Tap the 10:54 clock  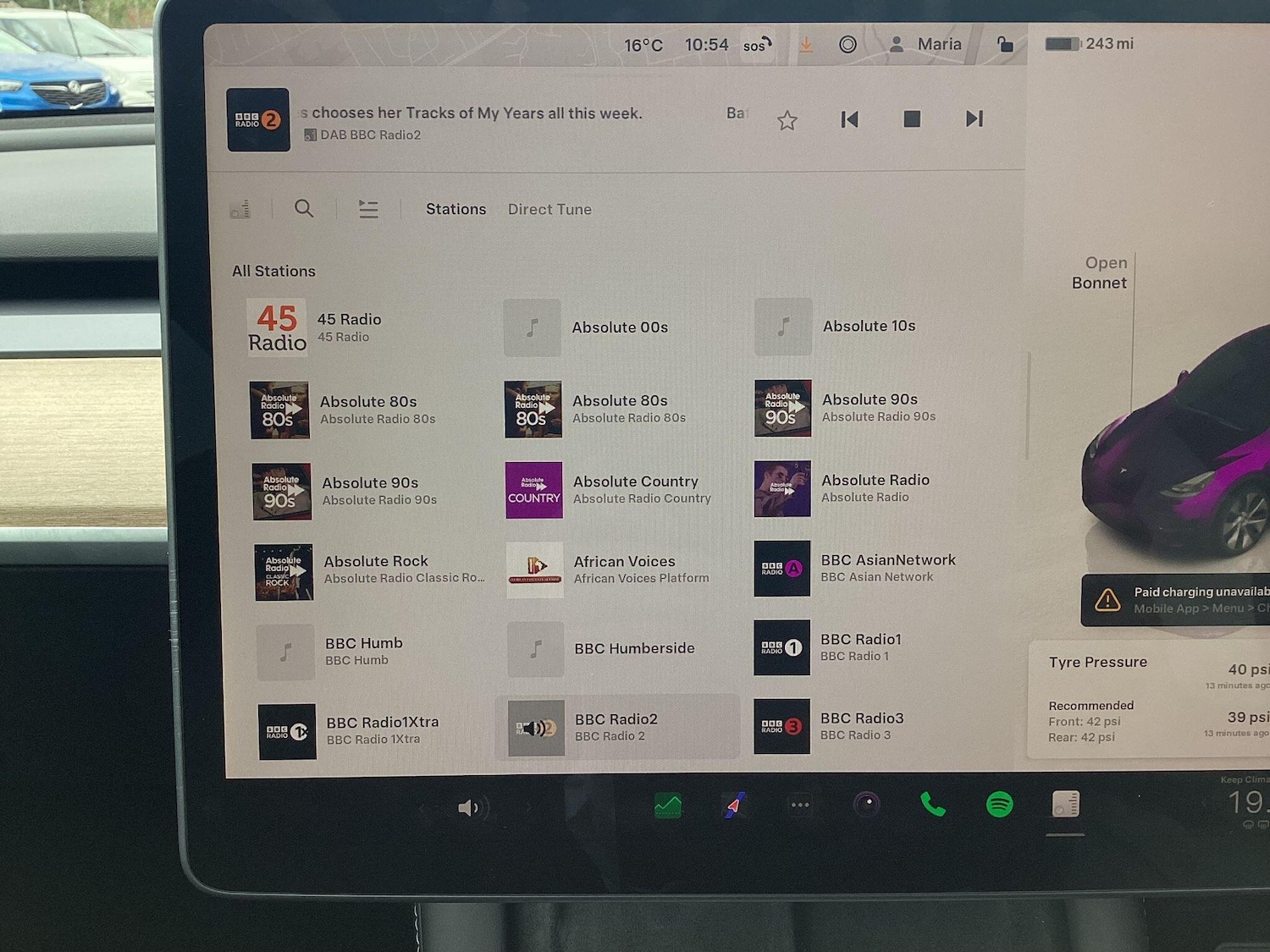coord(706,45)
